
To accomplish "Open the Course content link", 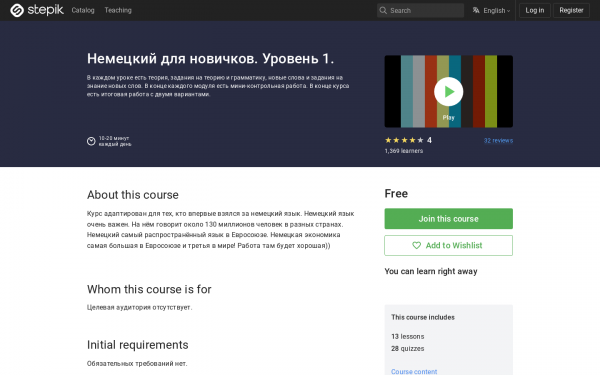I will (414, 371).
